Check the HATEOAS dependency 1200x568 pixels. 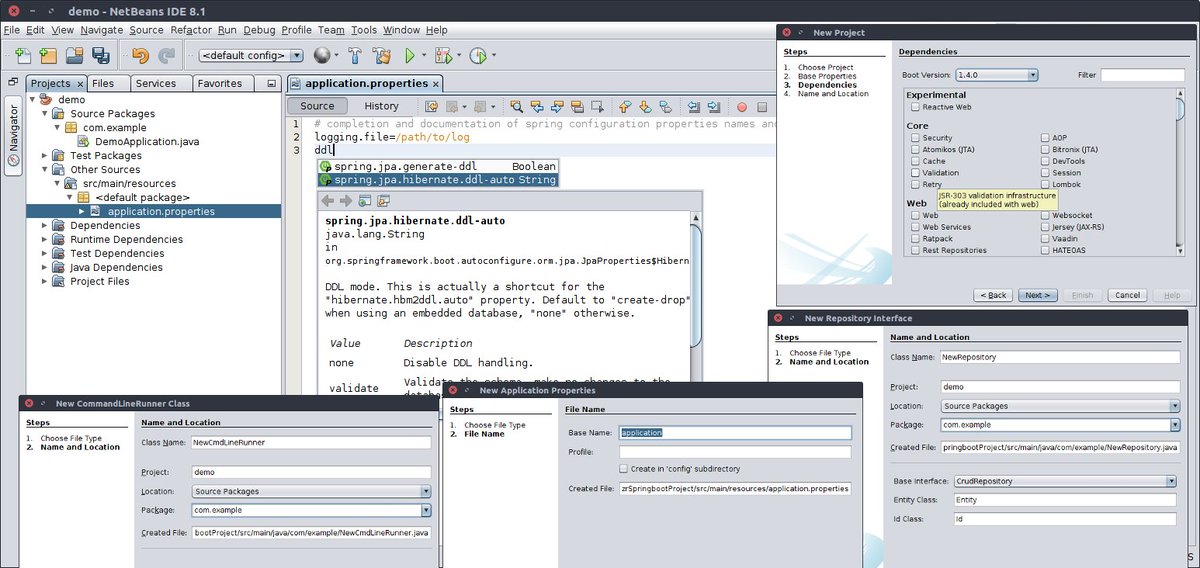(x=1045, y=250)
